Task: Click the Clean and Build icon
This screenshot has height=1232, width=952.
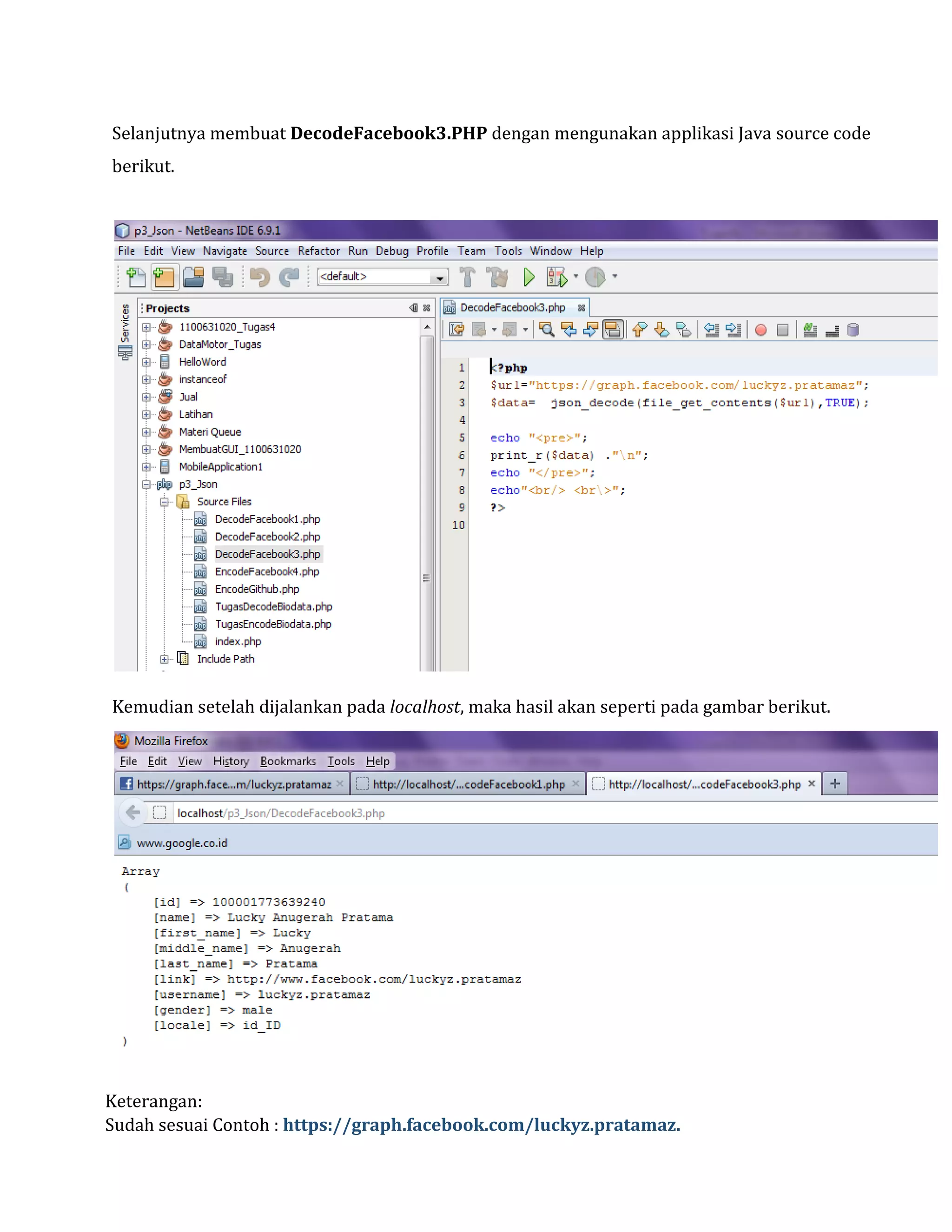Action: [x=497, y=277]
